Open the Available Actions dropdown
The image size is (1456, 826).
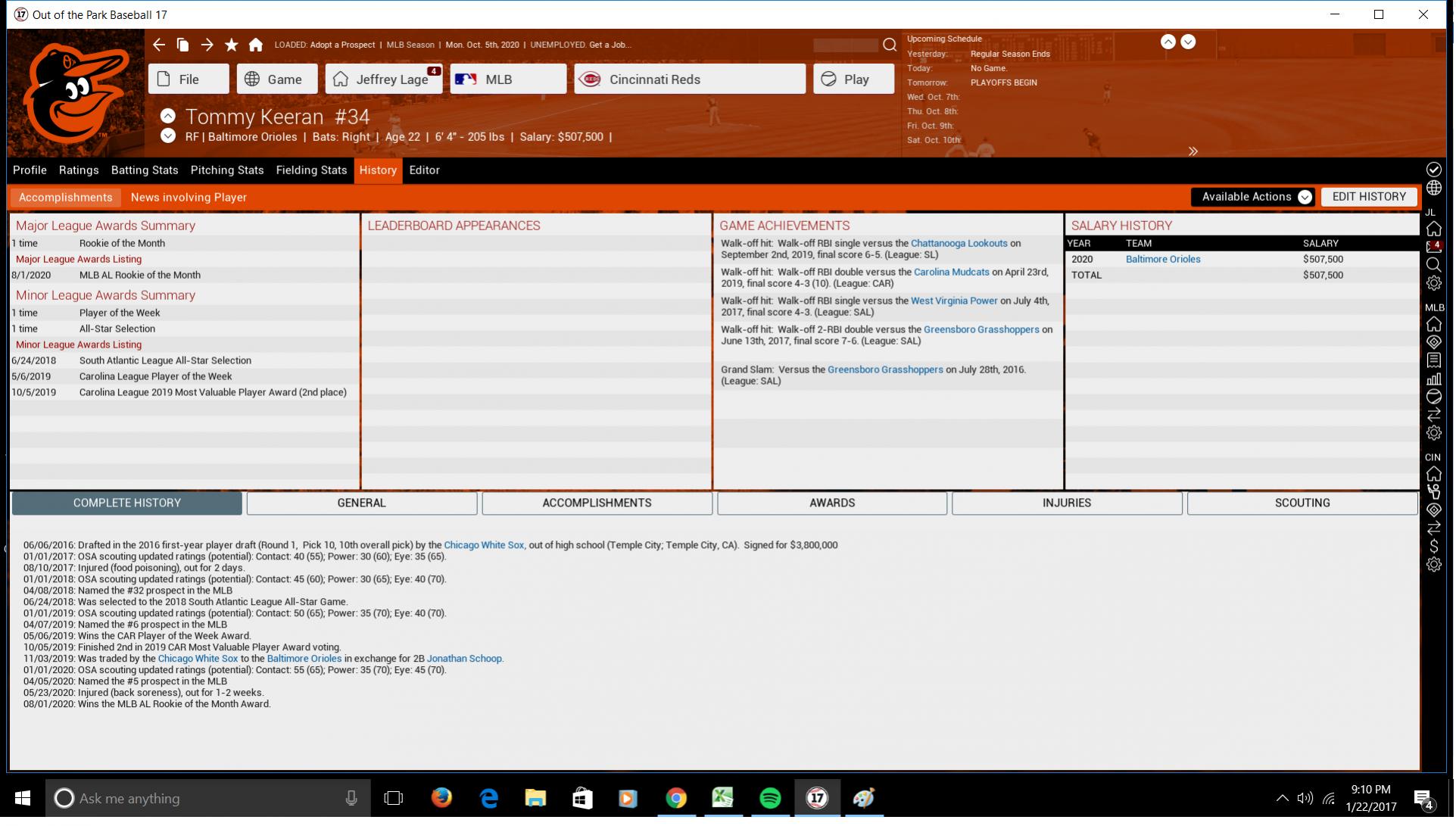(1252, 197)
